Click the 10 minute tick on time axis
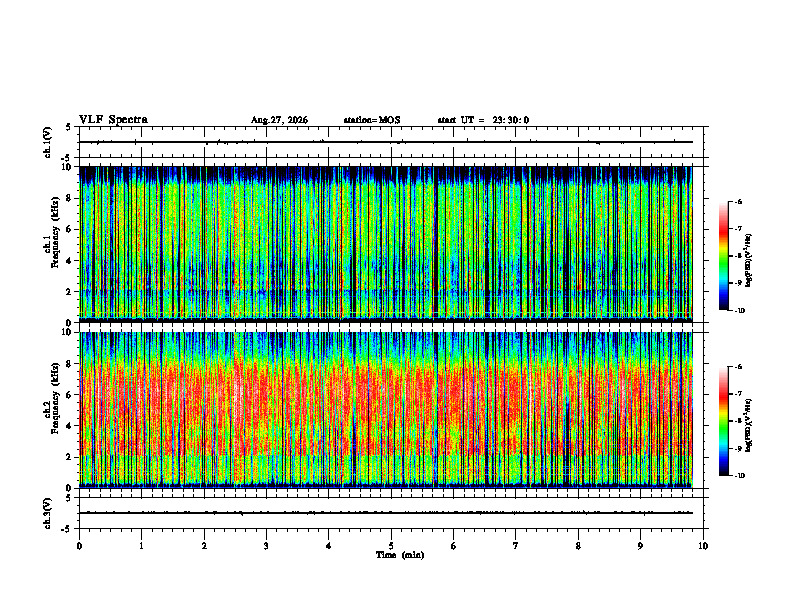This screenshot has height=612, width=792. pos(703,546)
